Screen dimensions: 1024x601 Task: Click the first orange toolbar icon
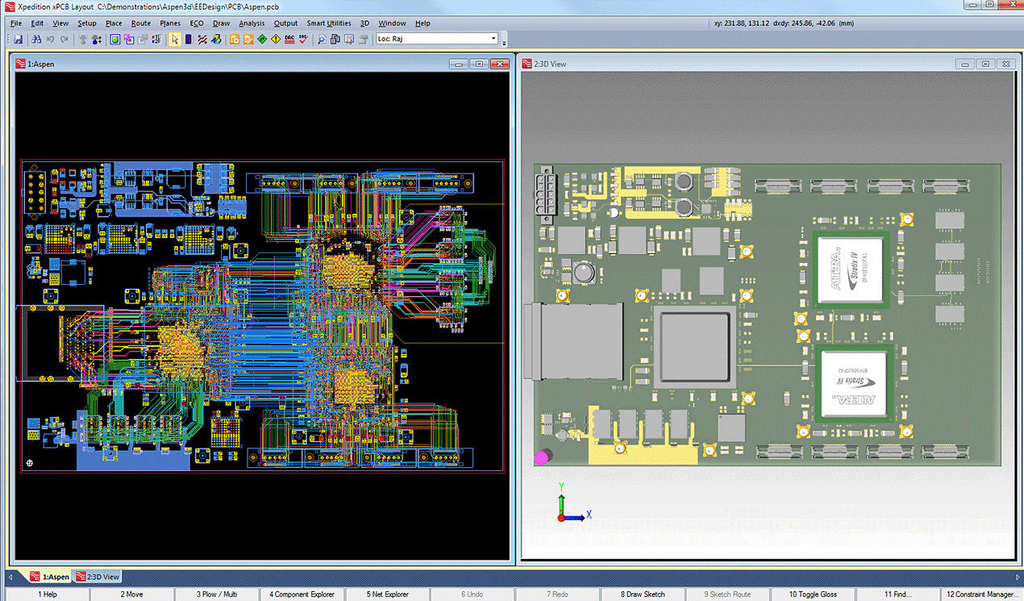[x=234, y=39]
